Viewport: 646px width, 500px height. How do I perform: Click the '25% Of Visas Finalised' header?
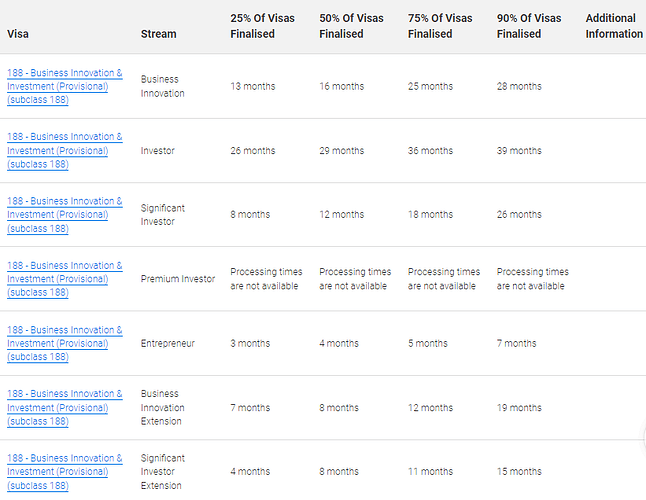coord(262,26)
